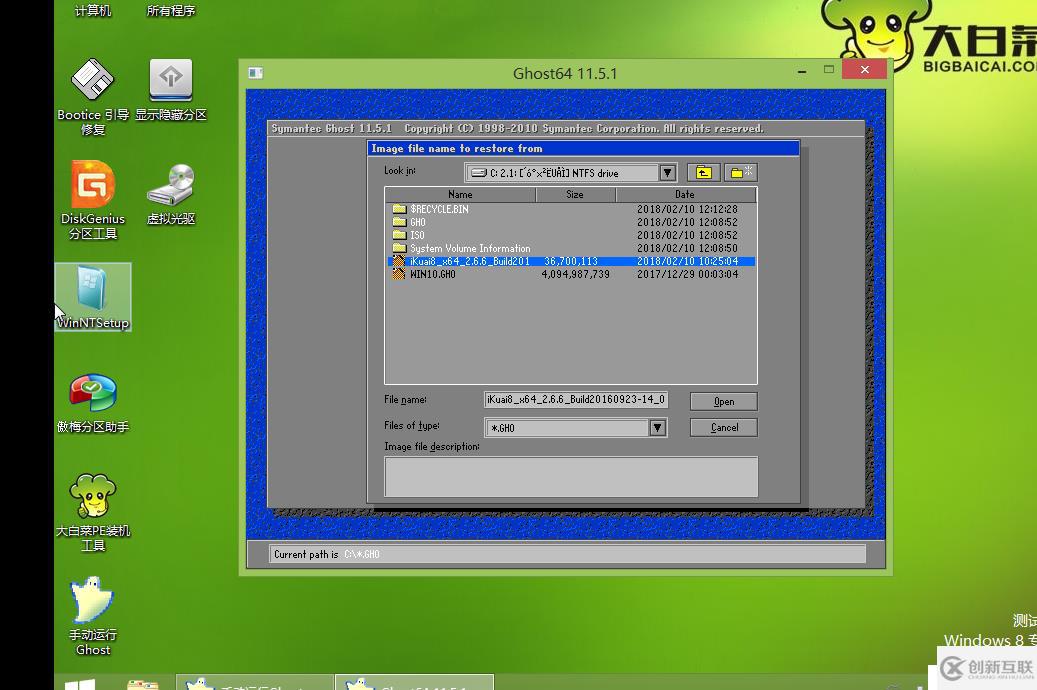This screenshot has height=690, width=1037.
Task: Click the create new folder icon
Action: pos(741,173)
